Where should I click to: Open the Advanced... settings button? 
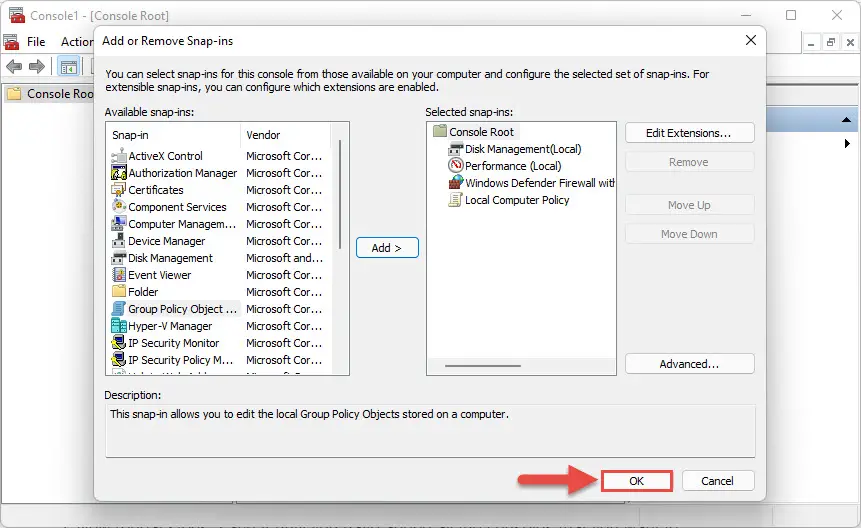click(689, 364)
